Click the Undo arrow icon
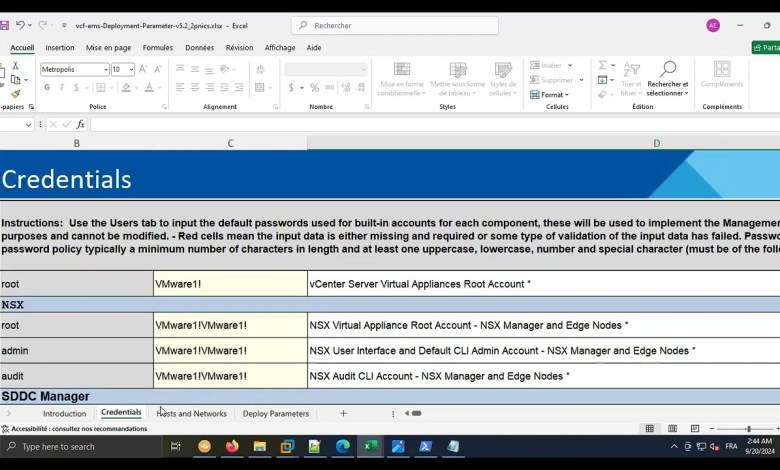 coord(20,25)
